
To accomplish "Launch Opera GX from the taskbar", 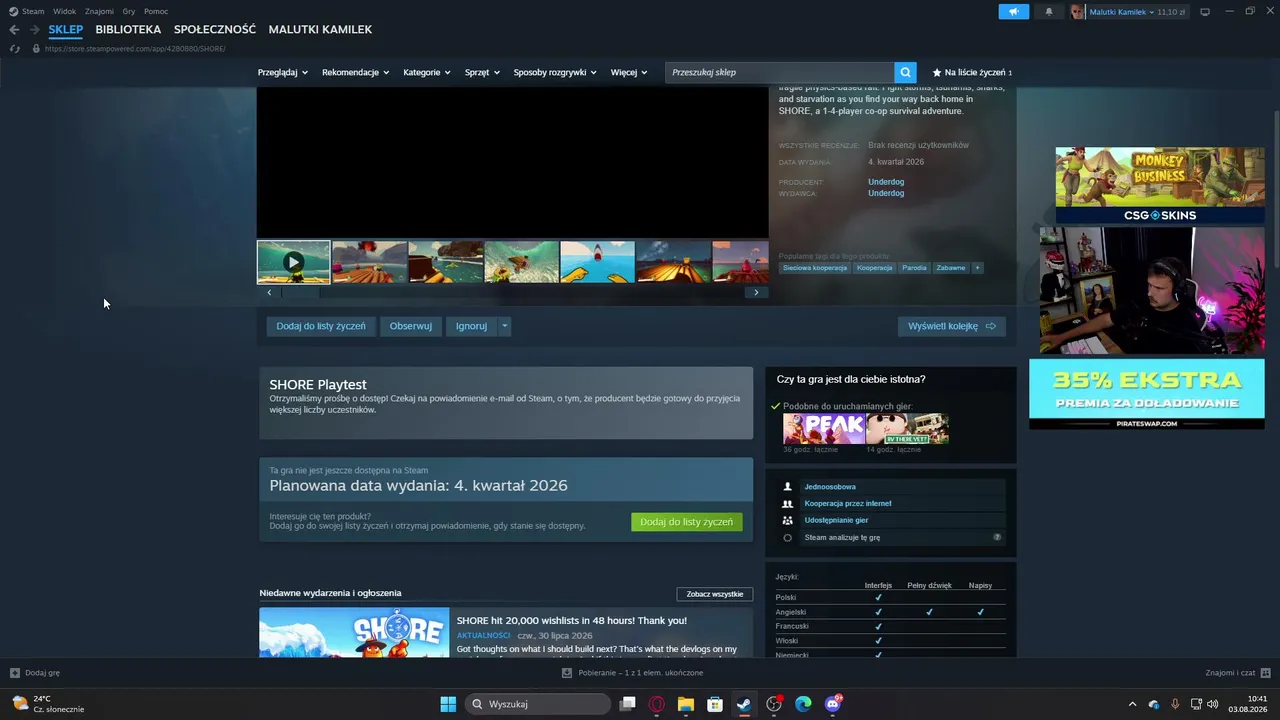I will point(657,704).
